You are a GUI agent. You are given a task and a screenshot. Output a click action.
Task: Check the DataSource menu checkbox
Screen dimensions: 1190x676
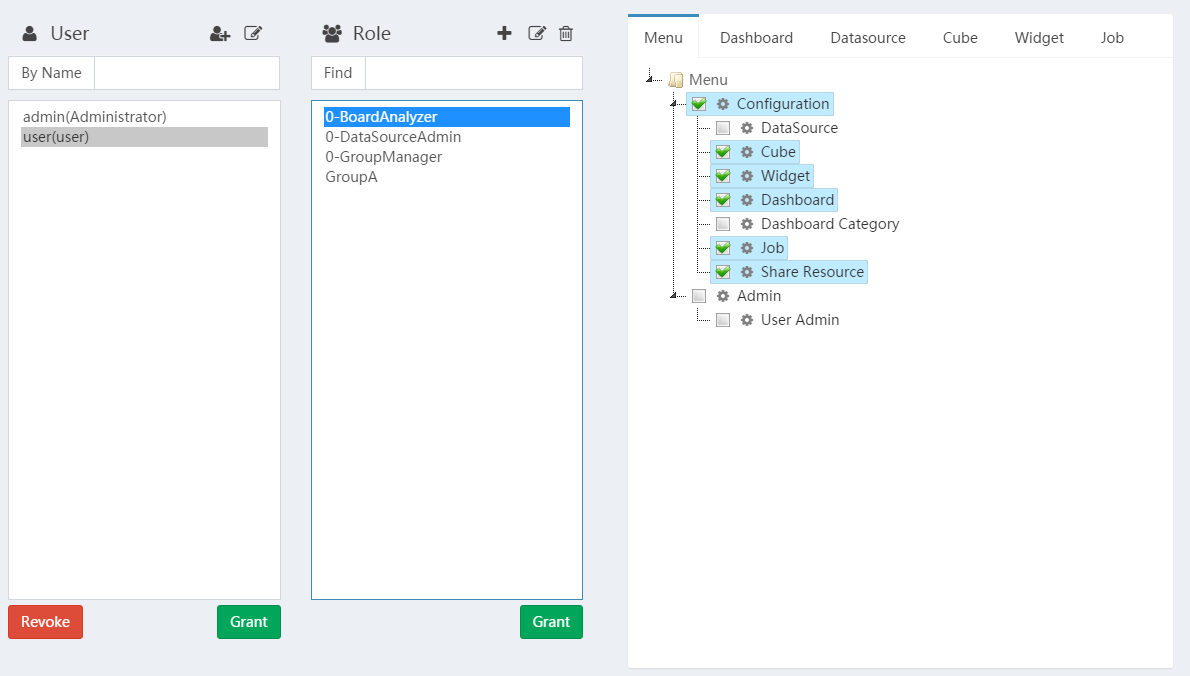722,128
